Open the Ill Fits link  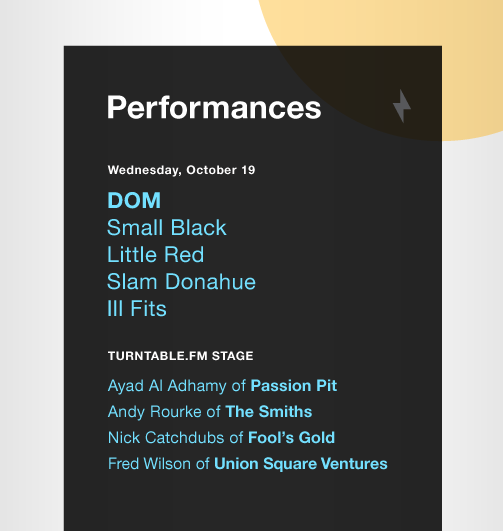point(137,309)
